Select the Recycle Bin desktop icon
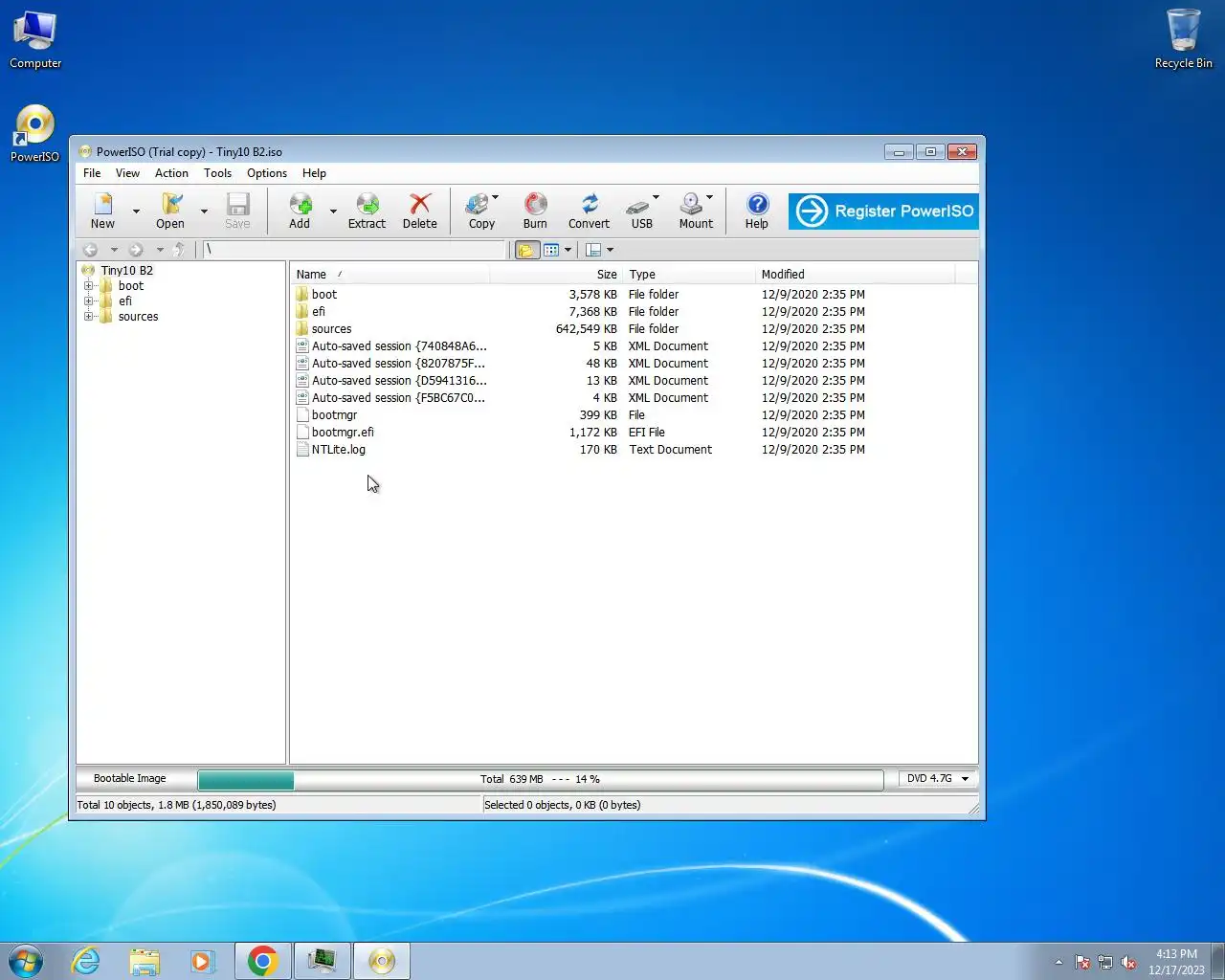The image size is (1225, 980). point(1183,39)
